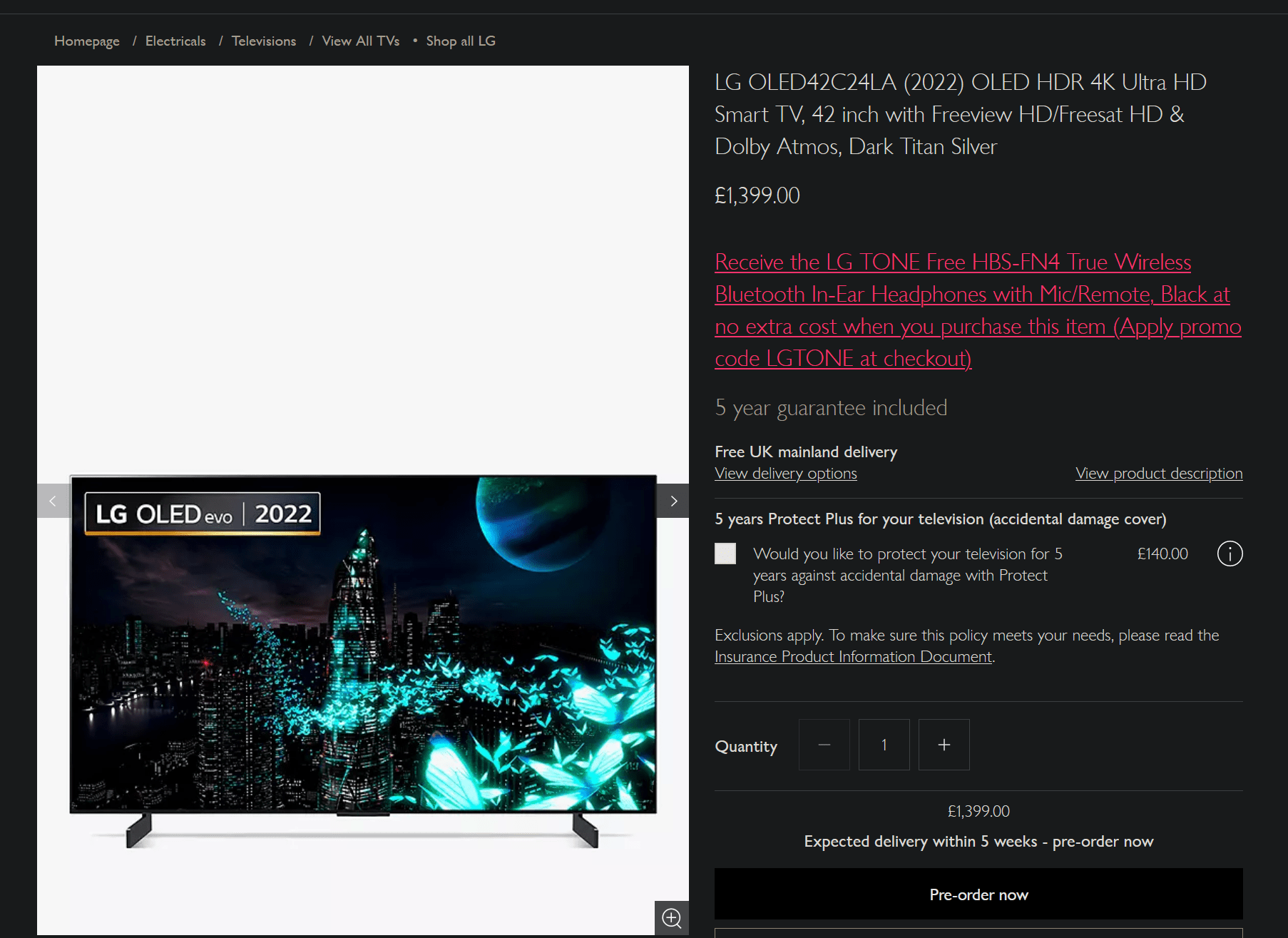Screen dimensions: 1288x938
Task: Click Pre-order now button
Action: [978, 894]
